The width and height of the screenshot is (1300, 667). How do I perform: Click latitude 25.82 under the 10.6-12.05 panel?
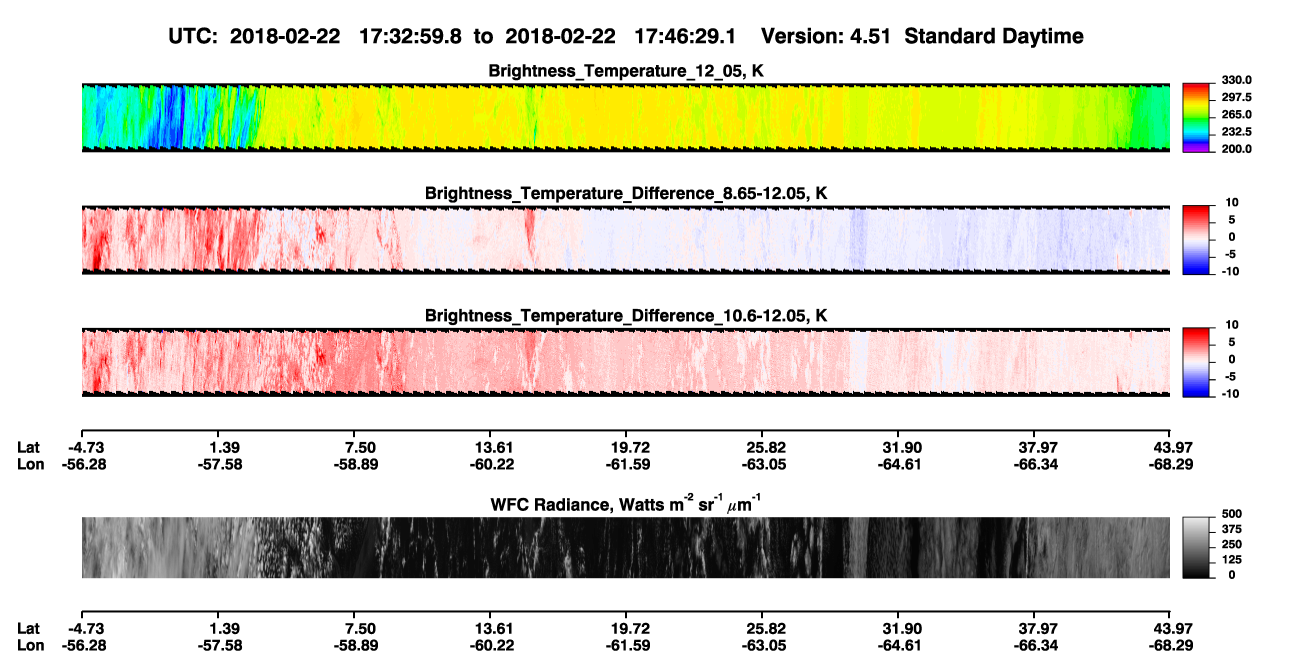(x=762, y=447)
